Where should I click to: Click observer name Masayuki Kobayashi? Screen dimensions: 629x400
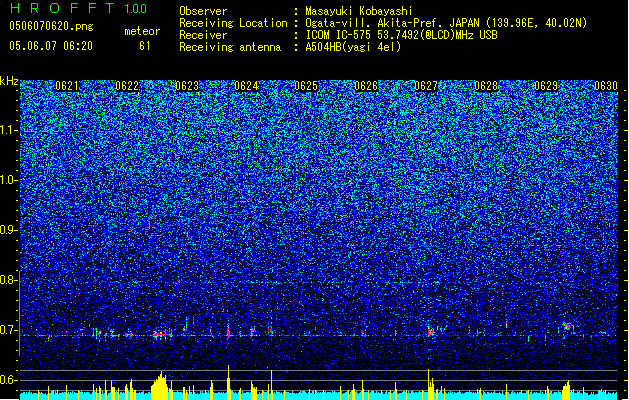click(x=358, y=11)
